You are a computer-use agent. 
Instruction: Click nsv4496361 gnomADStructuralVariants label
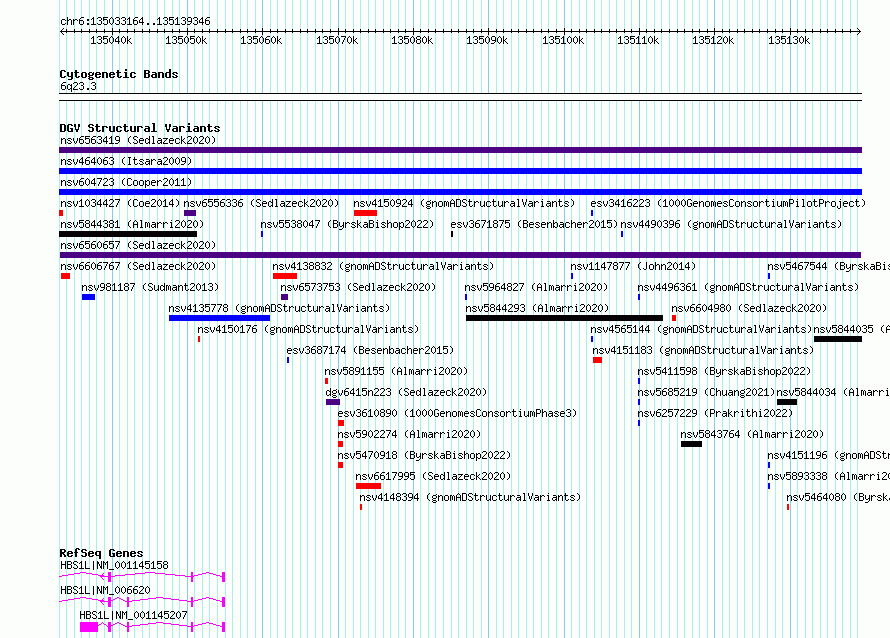pos(748,287)
